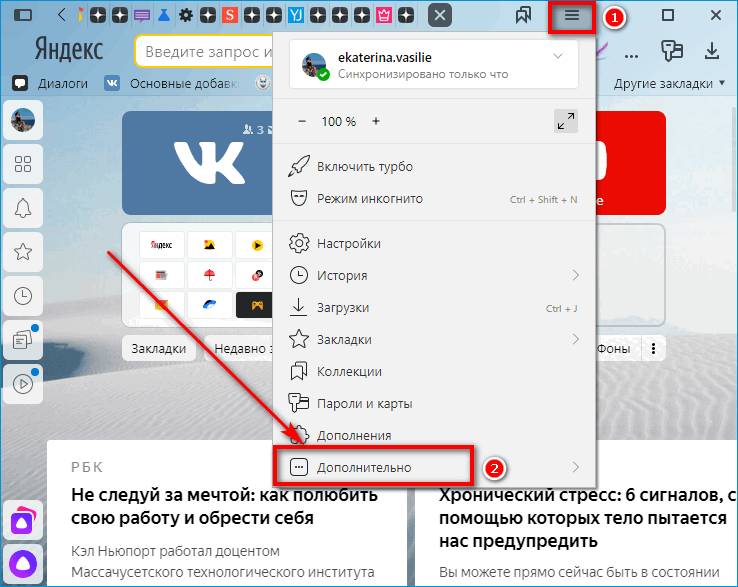Open the main hamburger menu button
The width and height of the screenshot is (738, 587).
pos(572,16)
